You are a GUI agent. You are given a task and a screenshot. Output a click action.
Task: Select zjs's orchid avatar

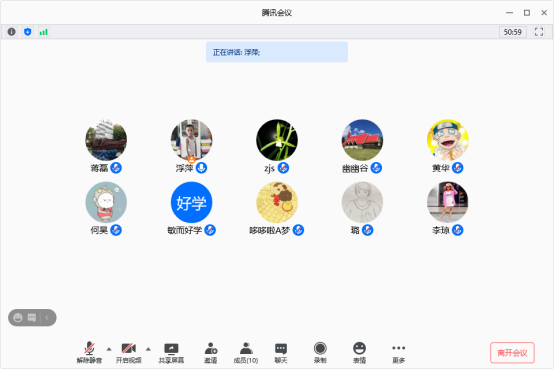pos(277,140)
